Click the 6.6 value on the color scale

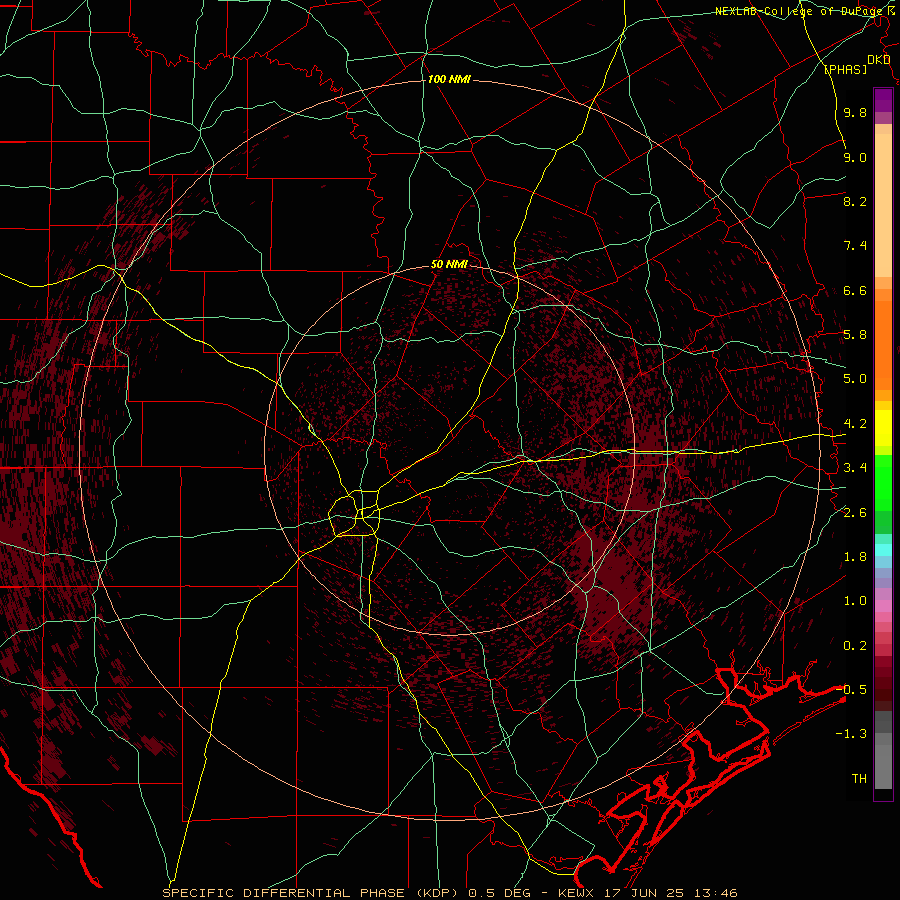coord(855,290)
